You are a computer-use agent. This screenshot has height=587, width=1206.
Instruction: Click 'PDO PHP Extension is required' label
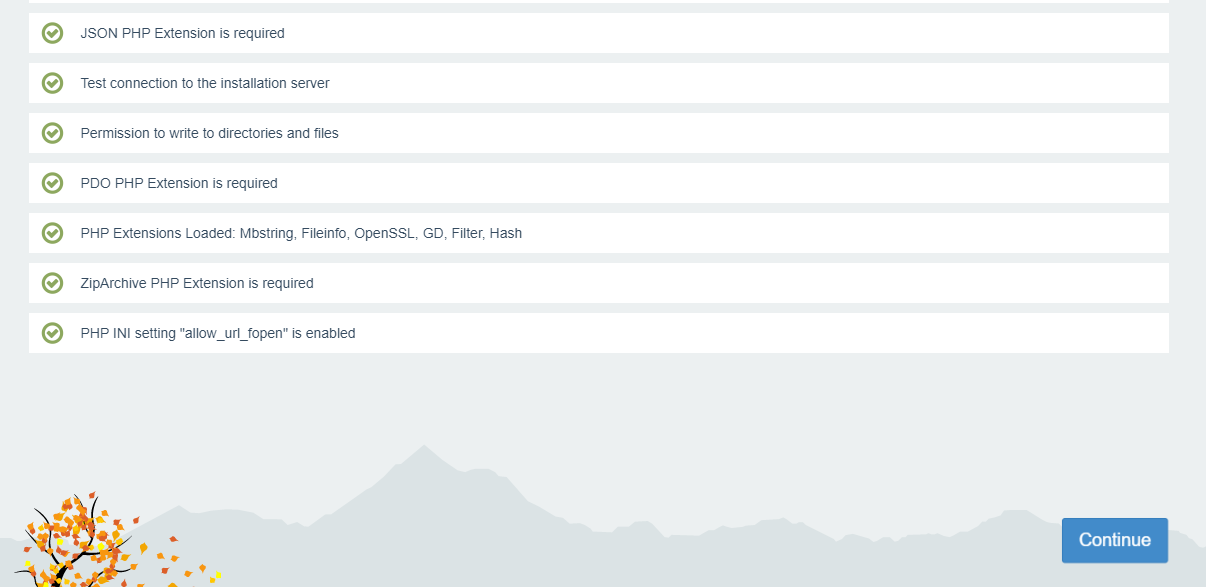[x=179, y=183]
